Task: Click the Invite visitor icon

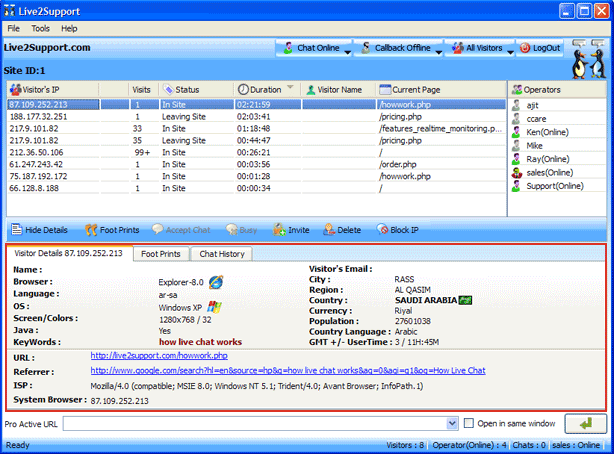Action: [279, 230]
